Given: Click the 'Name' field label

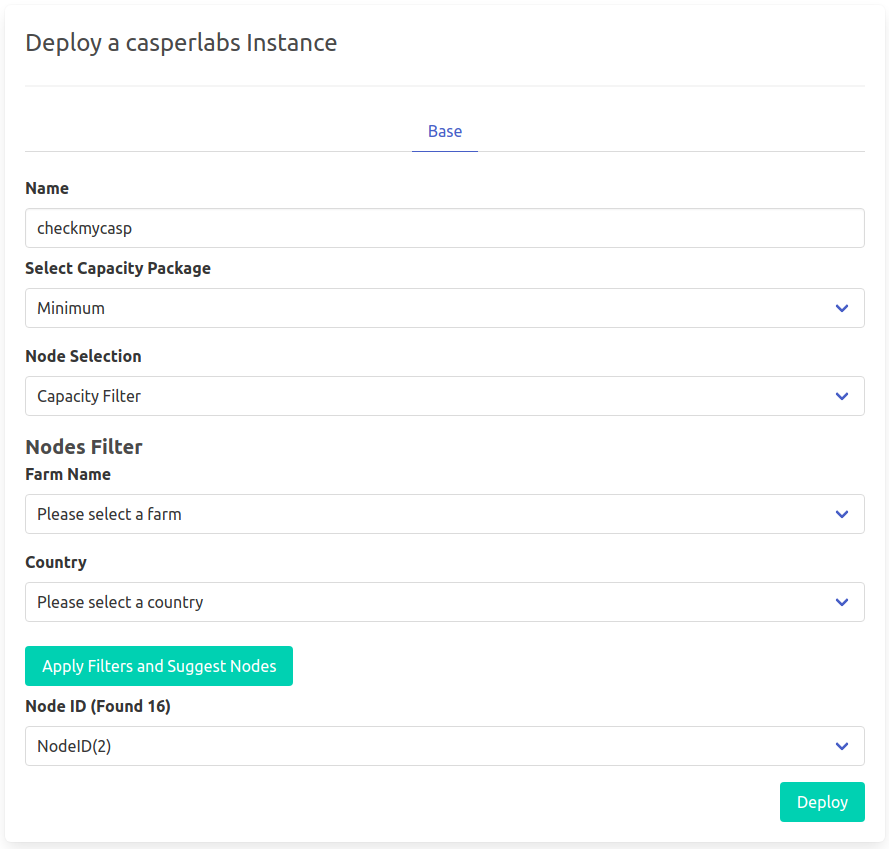Looking at the screenshot, I should (x=47, y=188).
